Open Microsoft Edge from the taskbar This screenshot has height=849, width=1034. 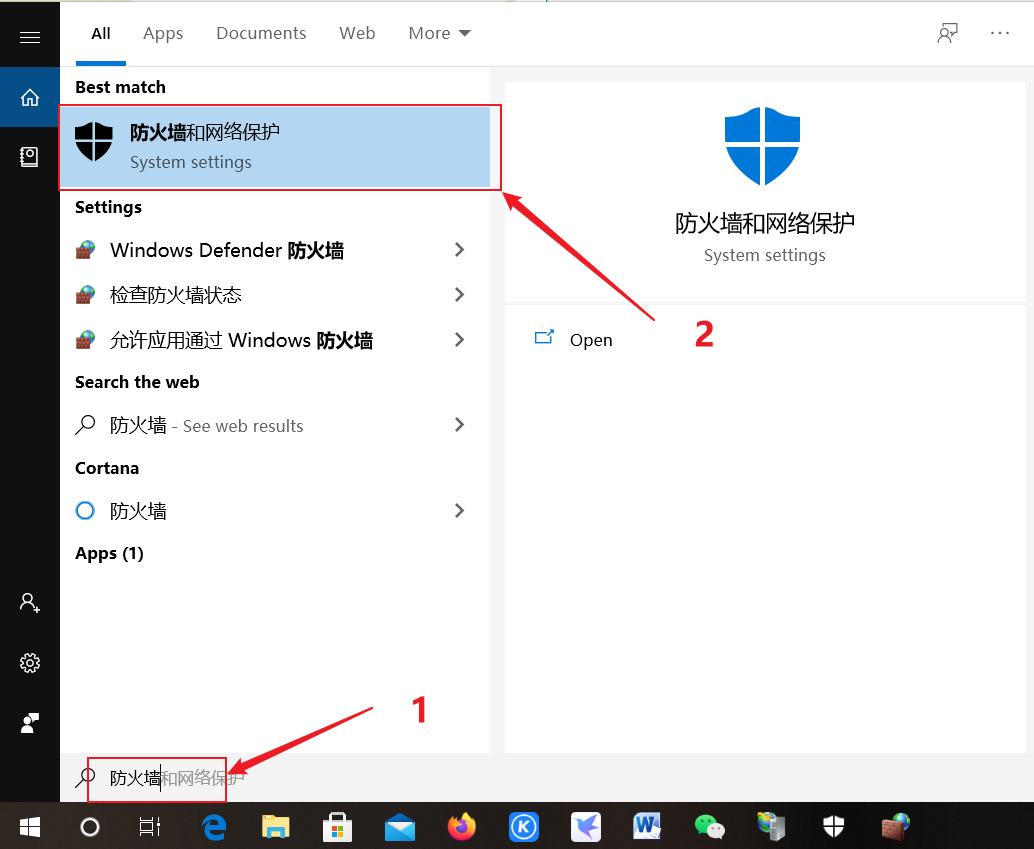pyautogui.click(x=213, y=827)
